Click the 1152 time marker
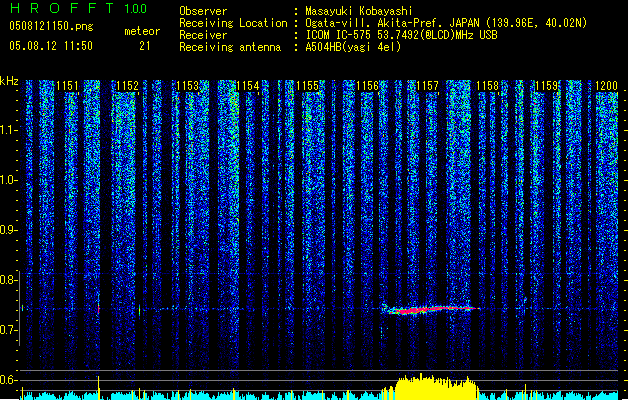Screen dimensions: 629x400 click(127, 86)
